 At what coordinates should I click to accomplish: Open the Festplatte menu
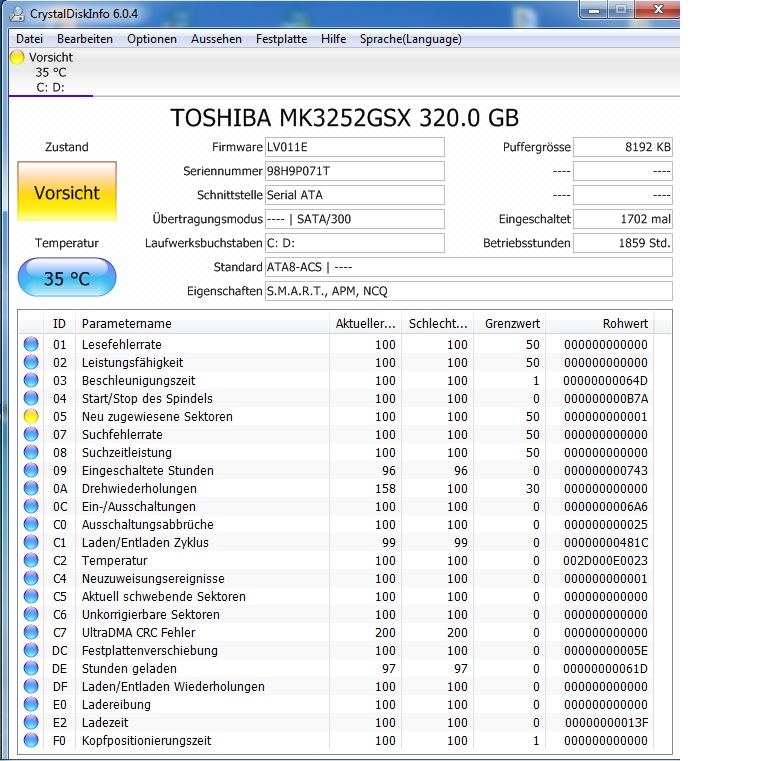[x=281, y=39]
